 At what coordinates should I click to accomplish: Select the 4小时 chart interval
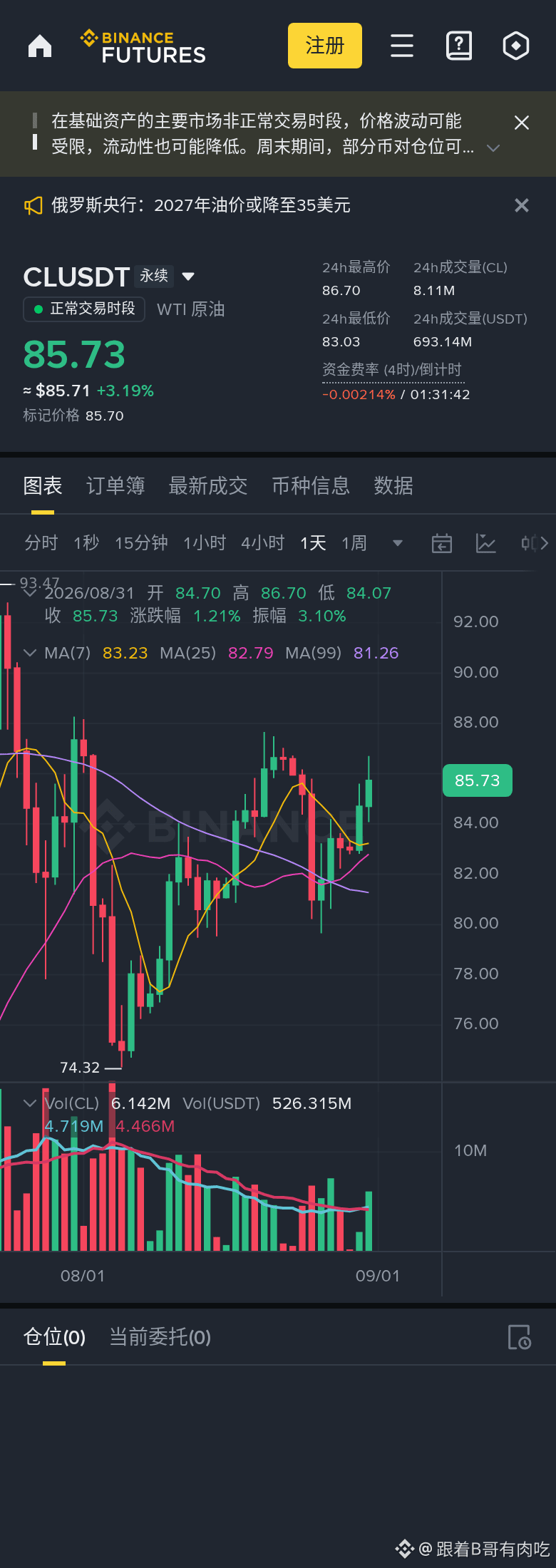263,543
